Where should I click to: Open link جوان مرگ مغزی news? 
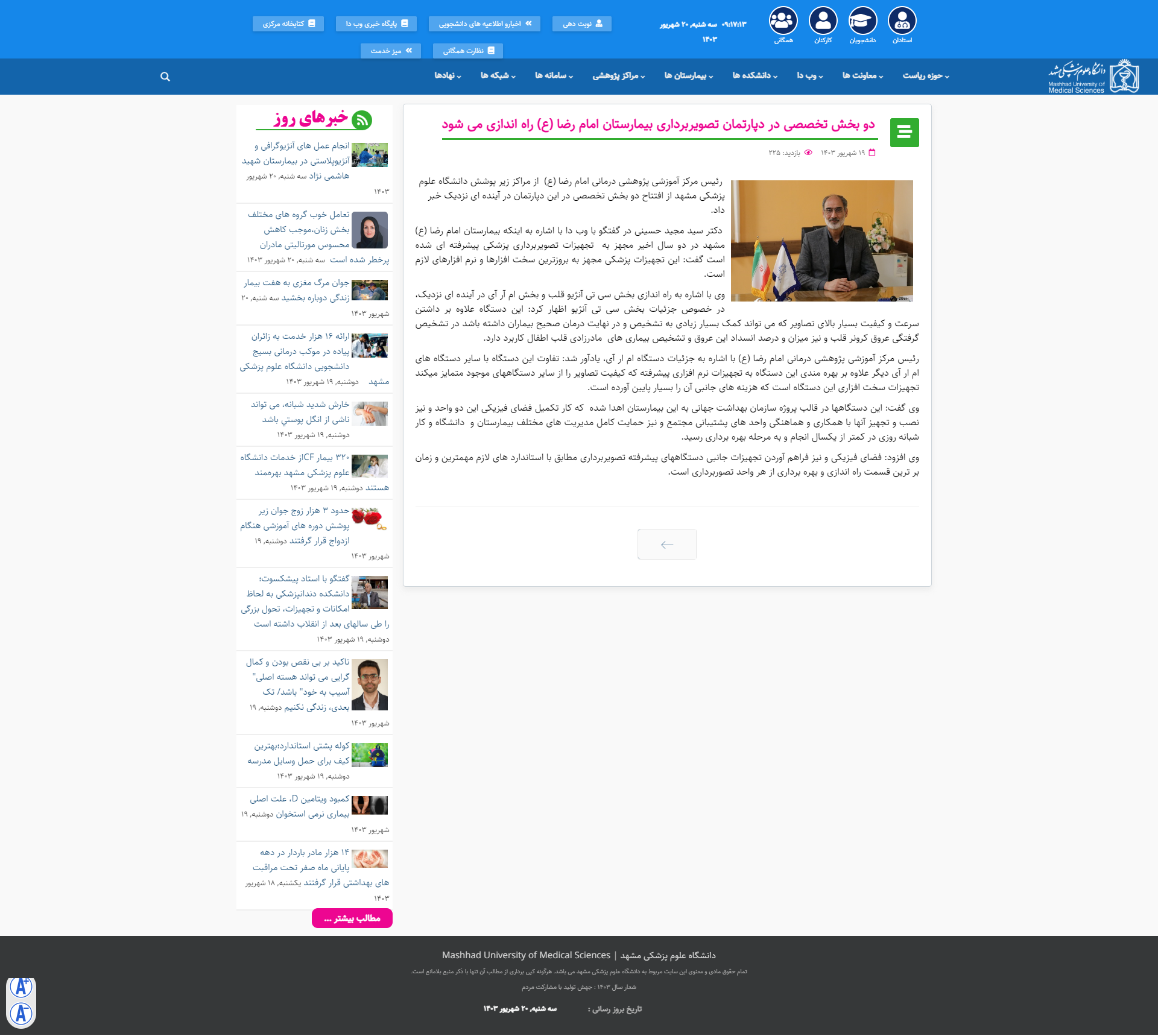(296, 290)
